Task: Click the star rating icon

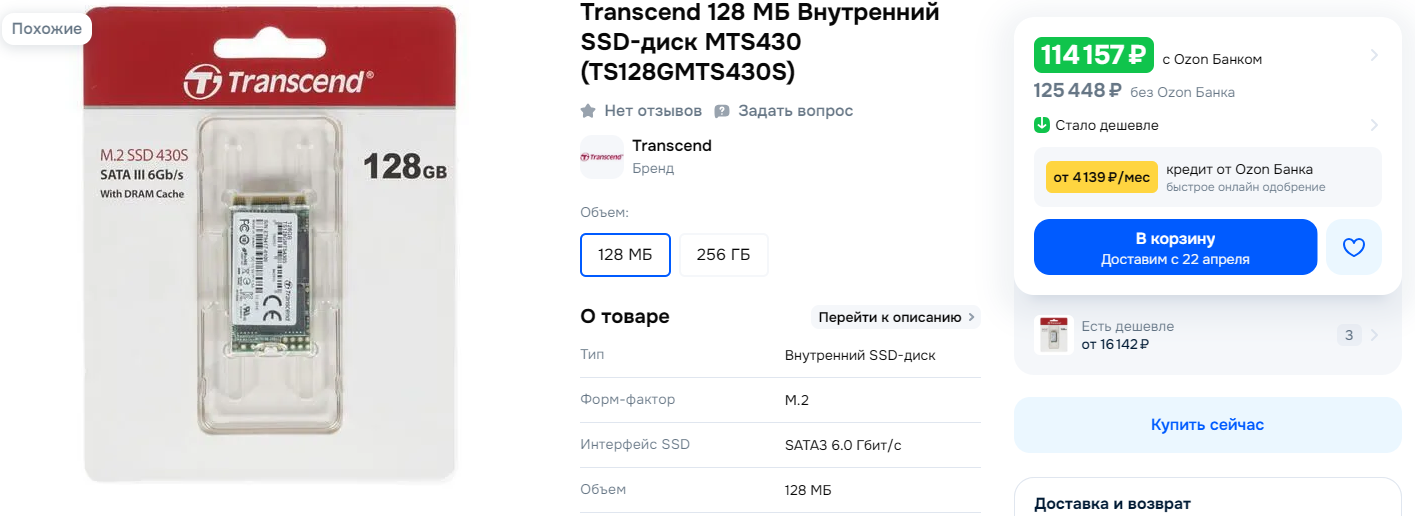Action: (589, 111)
